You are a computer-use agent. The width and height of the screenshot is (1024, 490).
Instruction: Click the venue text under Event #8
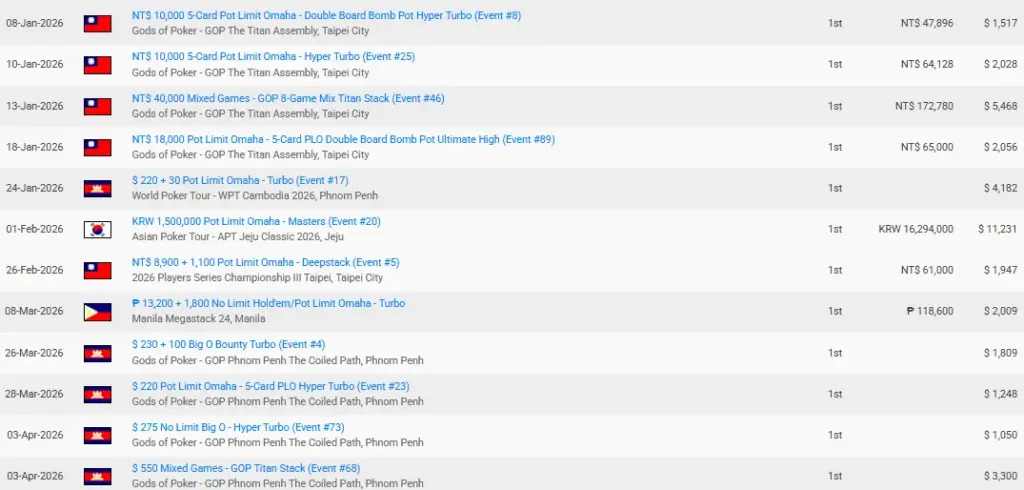coord(250,31)
